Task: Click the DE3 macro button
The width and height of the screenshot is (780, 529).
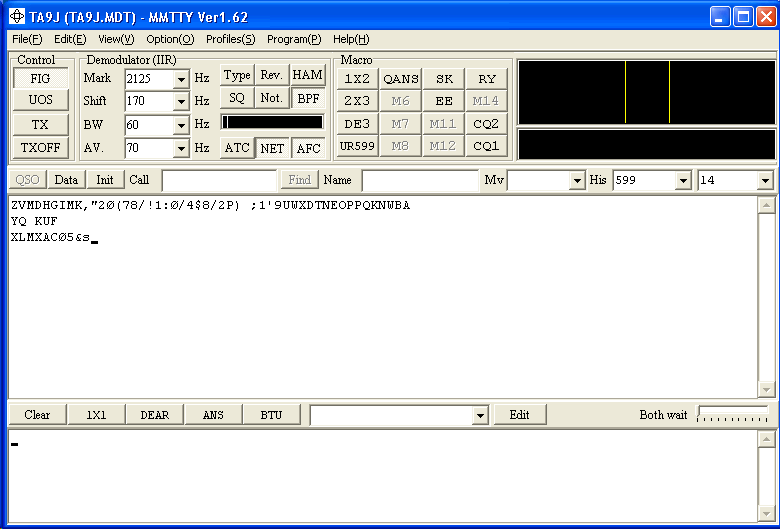Action: point(357,123)
